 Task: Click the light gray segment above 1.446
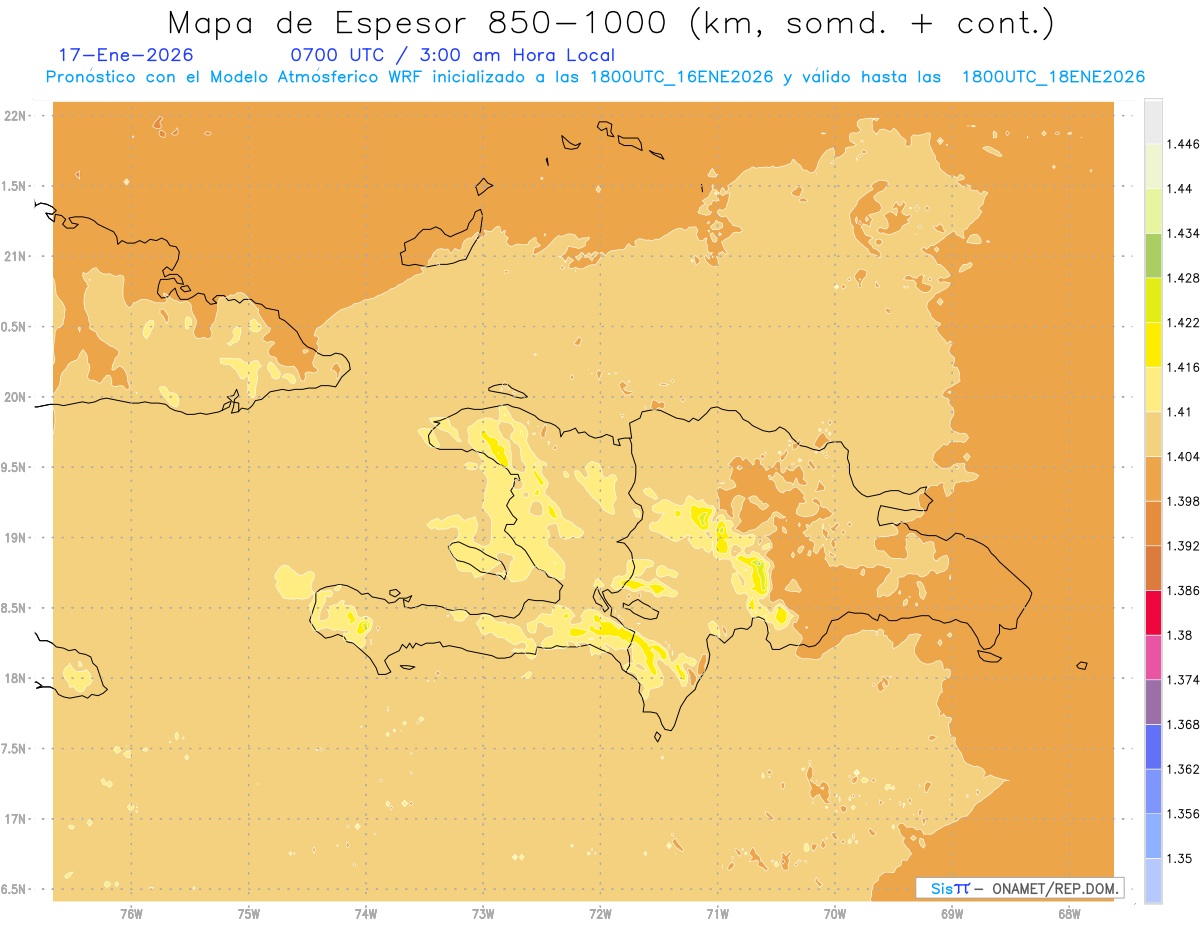[x=1153, y=121]
